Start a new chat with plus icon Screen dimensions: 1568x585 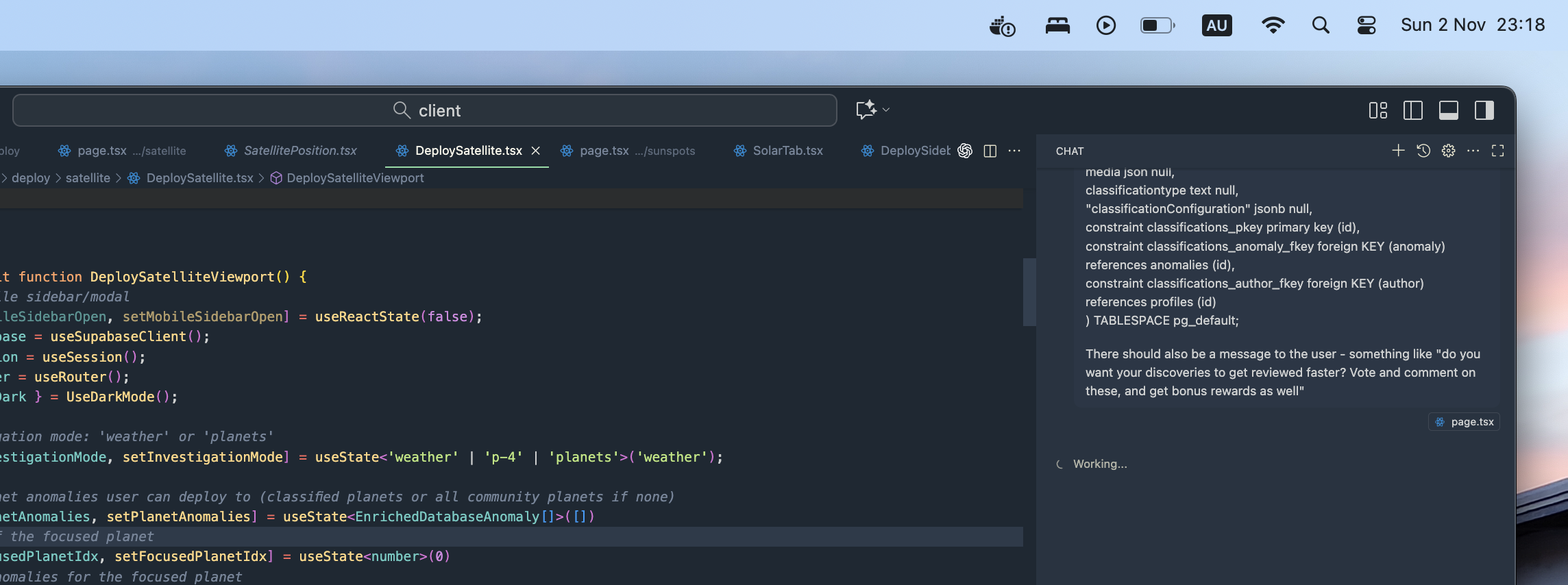pyautogui.click(x=1398, y=151)
